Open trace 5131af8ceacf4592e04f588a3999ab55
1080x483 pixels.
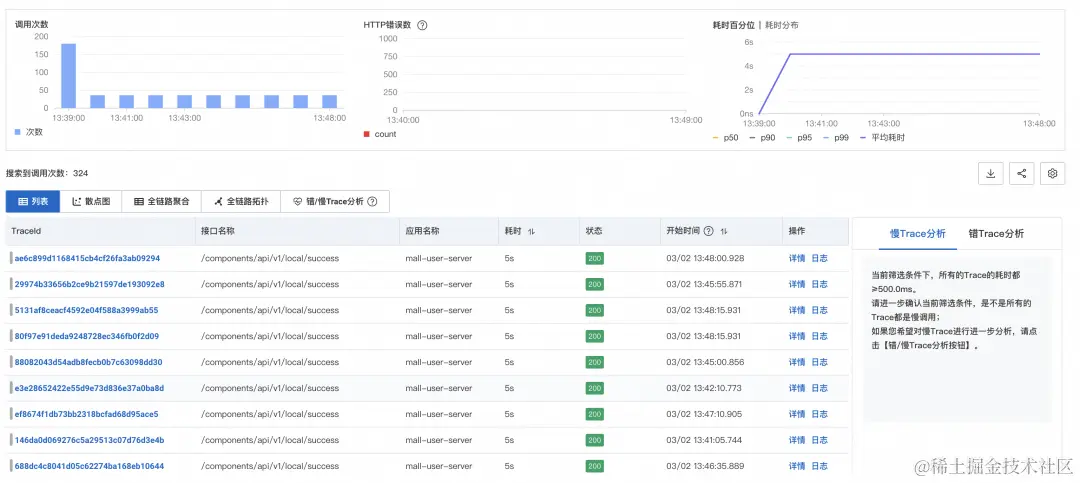[x=86, y=310]
